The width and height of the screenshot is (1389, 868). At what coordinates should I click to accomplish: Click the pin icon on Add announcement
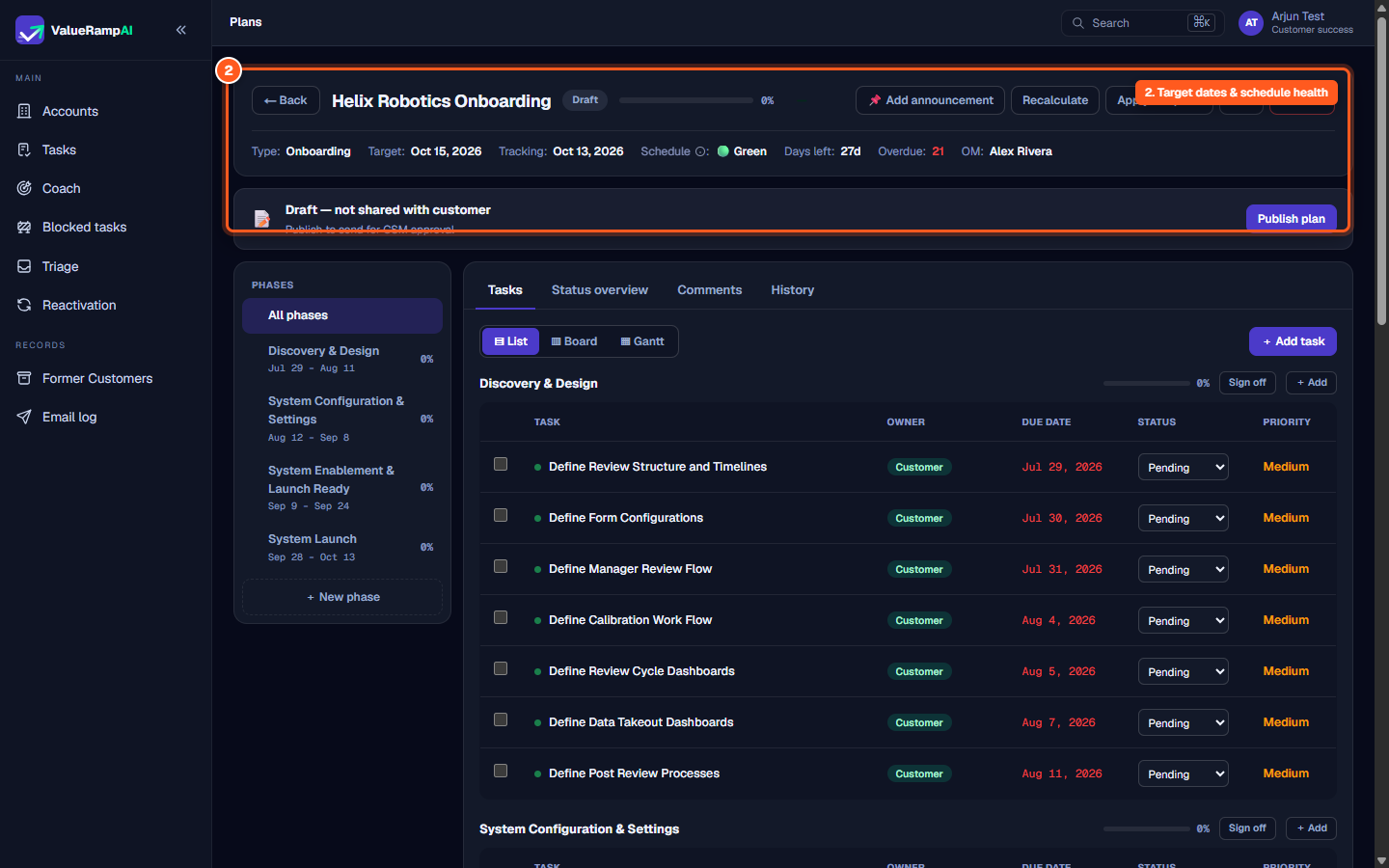tap(875, 100)
